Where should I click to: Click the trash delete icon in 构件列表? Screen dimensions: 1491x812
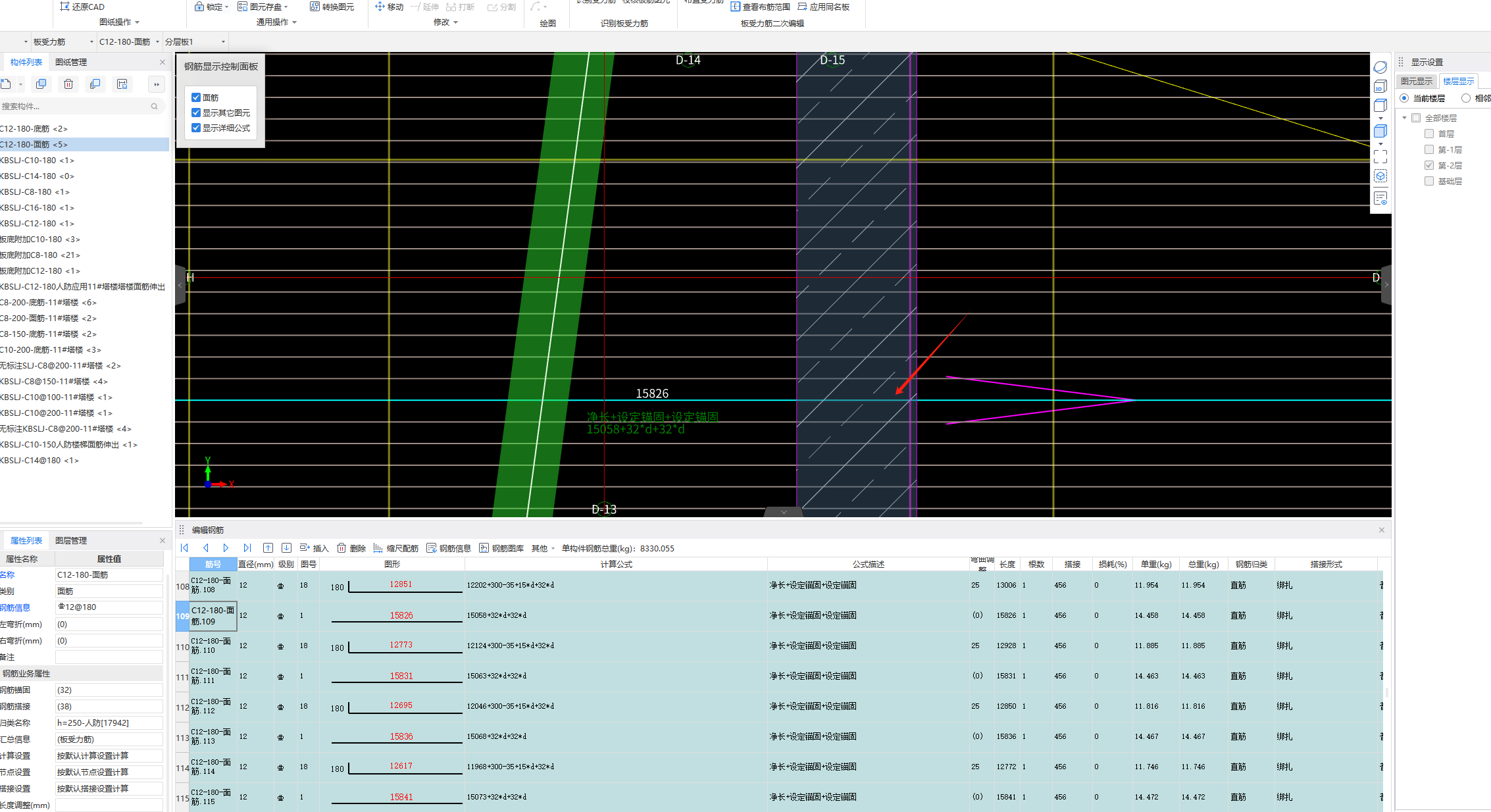coord(68,84)
